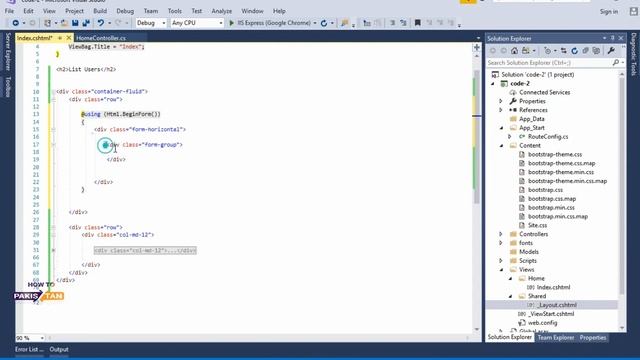640x360 pixels.
Task: Click Sync with Active Document icon
Action: click(x=564, y=51)
